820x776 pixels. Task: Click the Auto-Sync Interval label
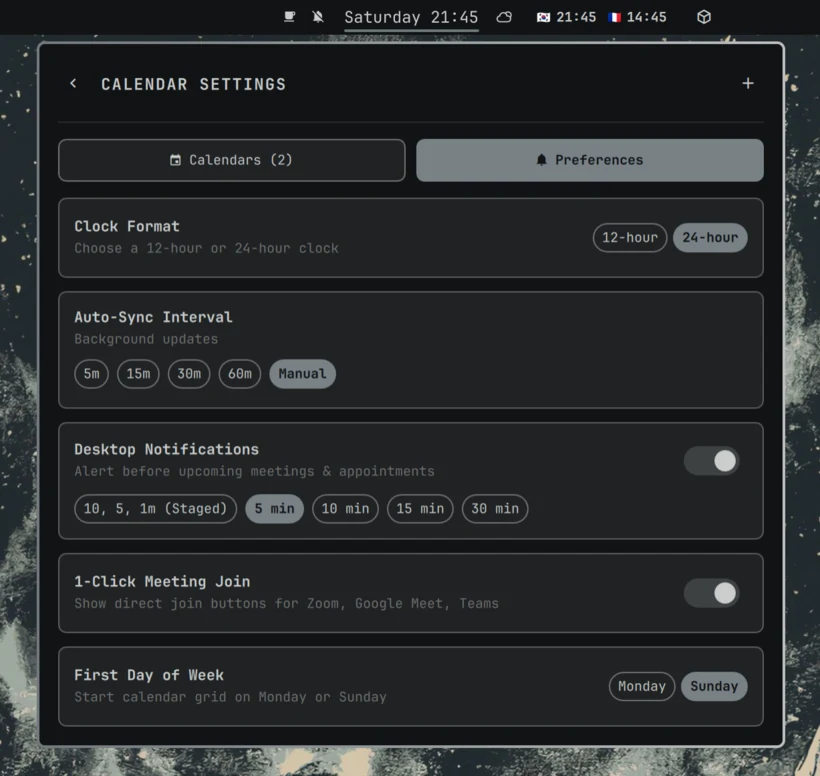pos(153,317)
